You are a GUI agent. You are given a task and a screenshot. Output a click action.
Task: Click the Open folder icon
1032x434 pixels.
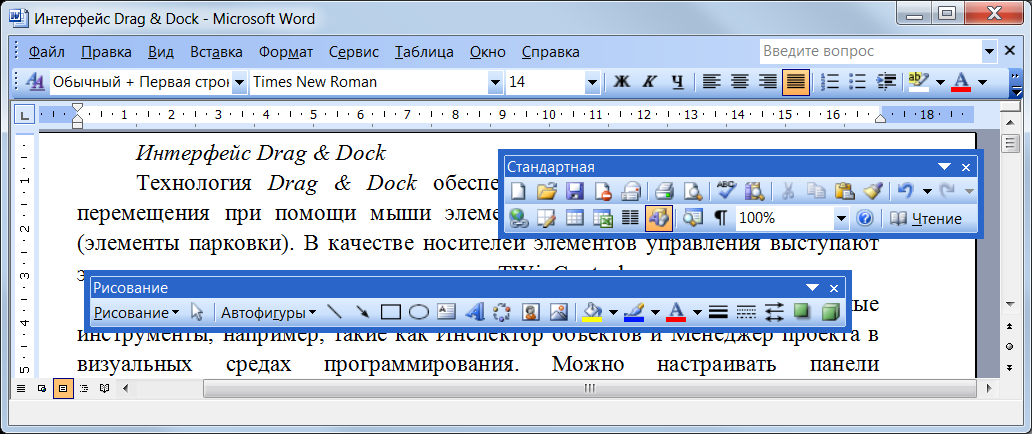pos(546,192)
